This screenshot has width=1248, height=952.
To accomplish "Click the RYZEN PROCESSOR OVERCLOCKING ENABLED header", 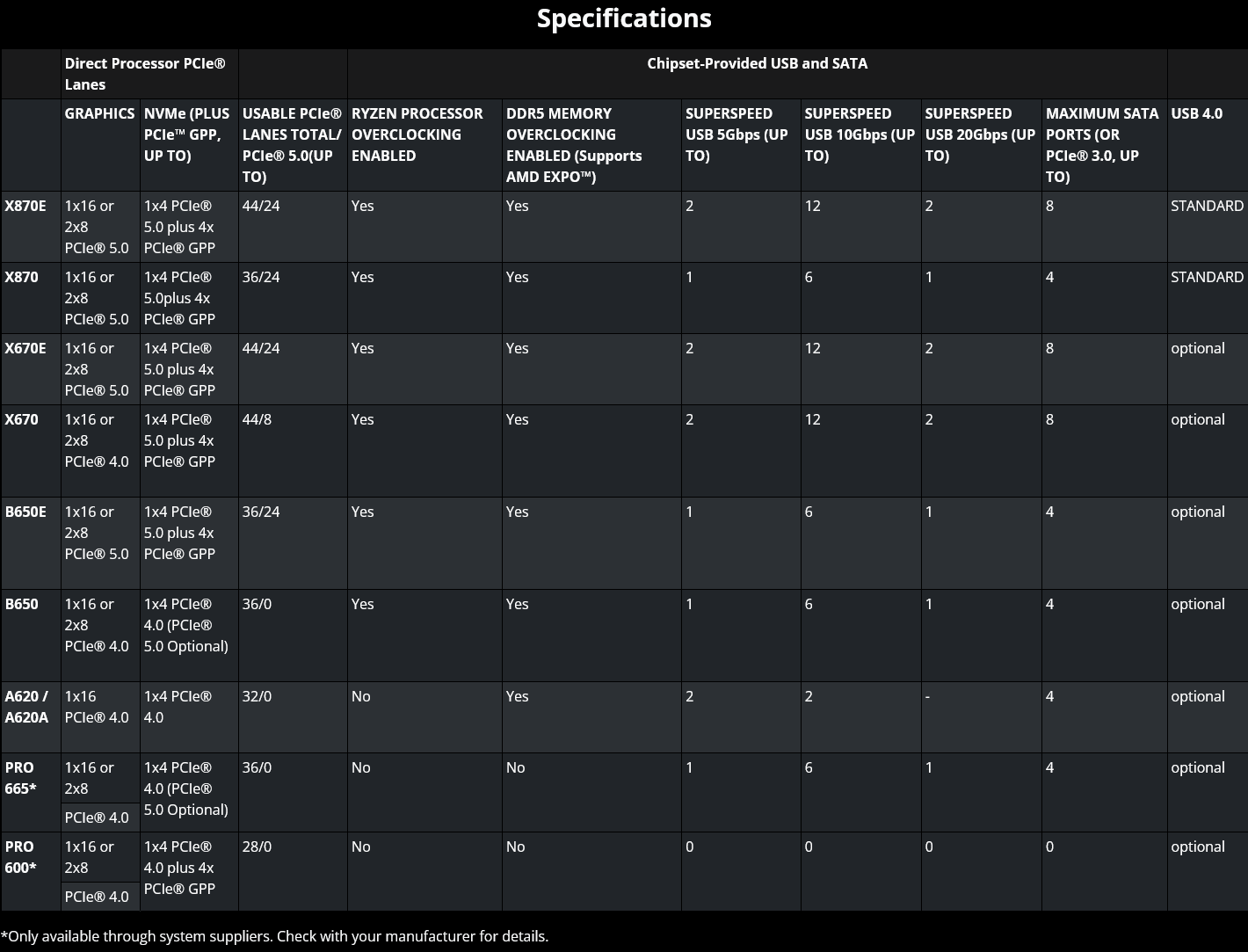I will coord(417,134).
